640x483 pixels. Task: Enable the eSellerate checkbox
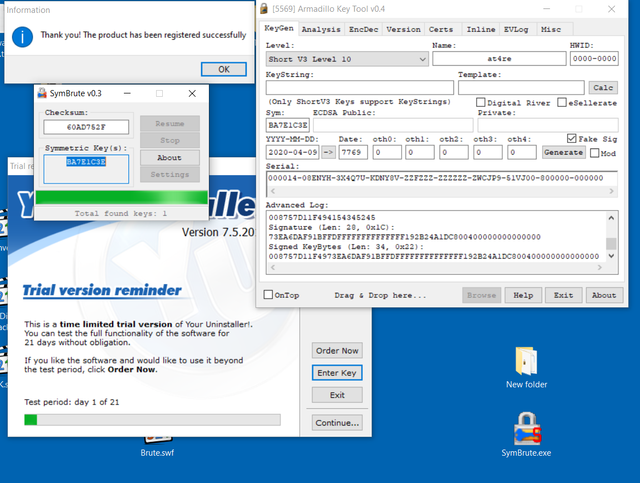pyautogui.click(x=562, y=102)
